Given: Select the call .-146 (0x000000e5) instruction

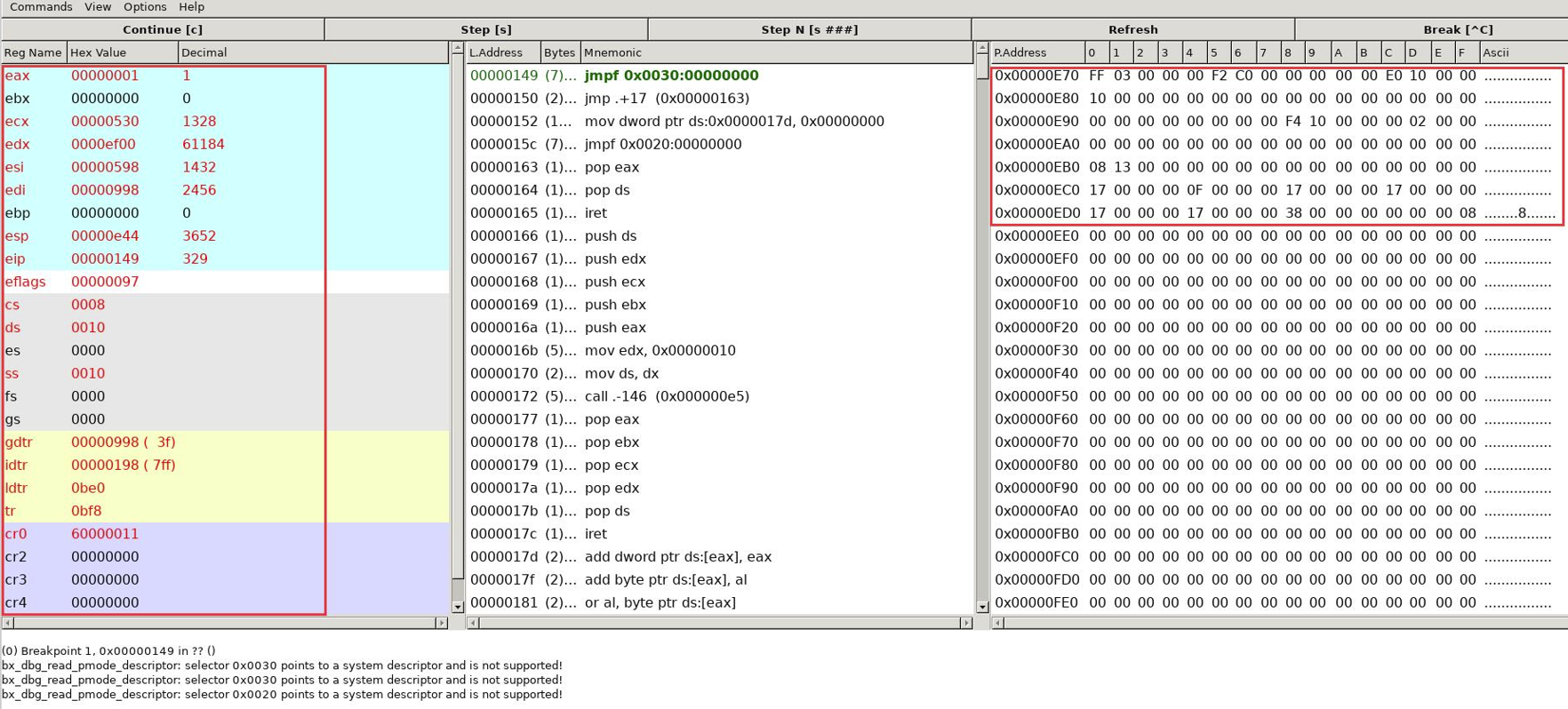Looking at the screenshot, I should coord(719,397).
